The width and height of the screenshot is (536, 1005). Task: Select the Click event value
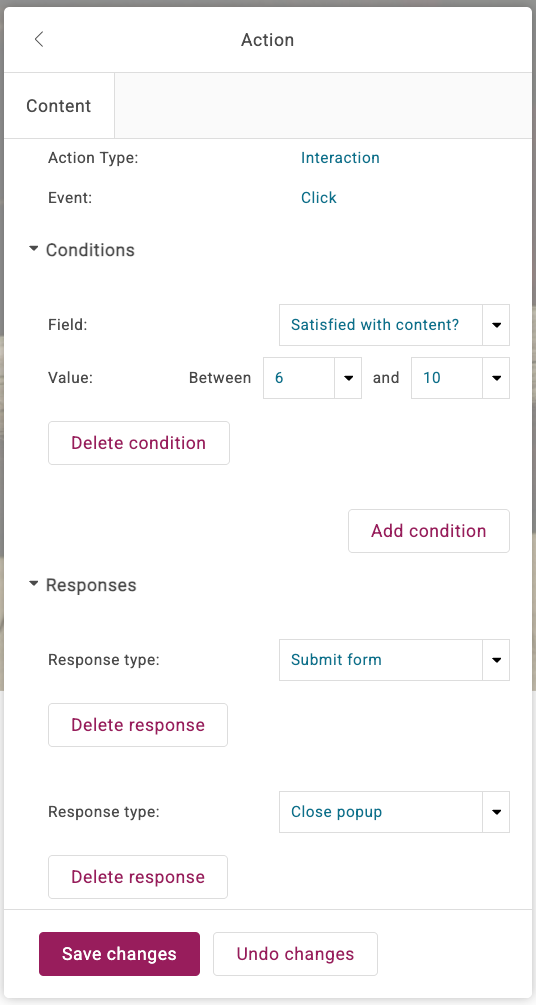(x=319, y=197)
